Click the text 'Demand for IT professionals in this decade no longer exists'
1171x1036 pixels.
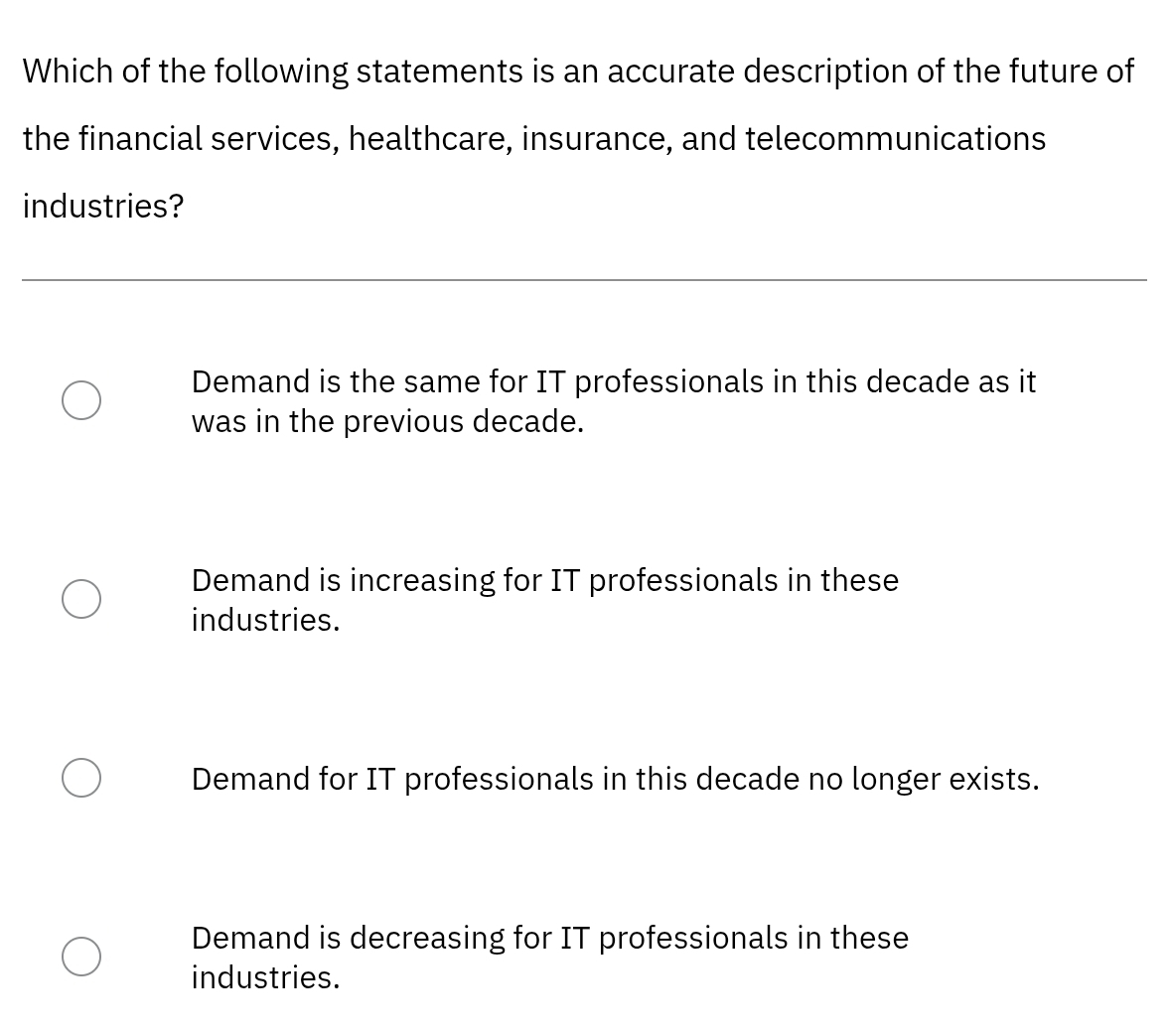click(615, 780)
